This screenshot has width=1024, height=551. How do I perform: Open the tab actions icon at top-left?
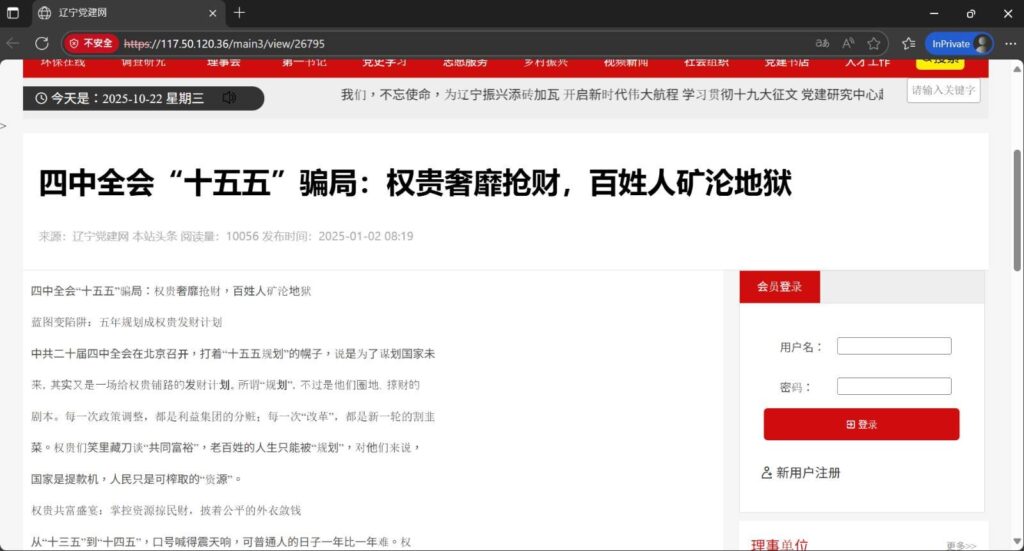tap(13, 13)
